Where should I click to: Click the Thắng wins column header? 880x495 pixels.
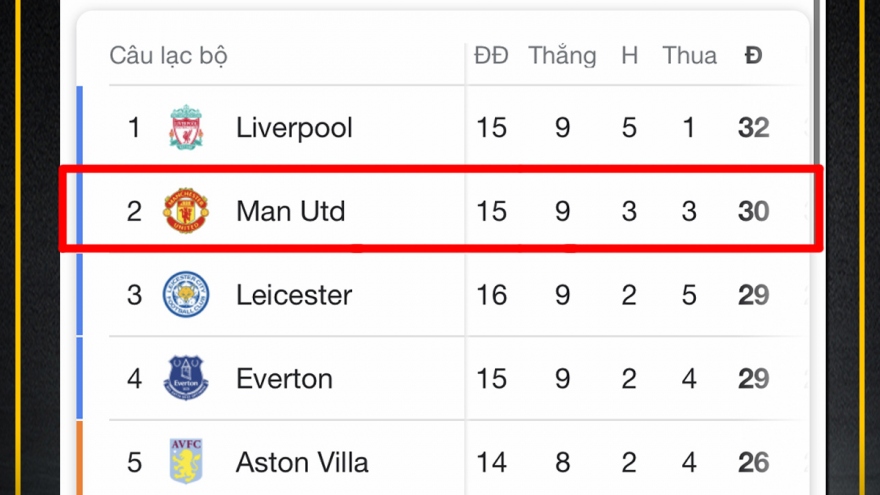pos(562,55)
